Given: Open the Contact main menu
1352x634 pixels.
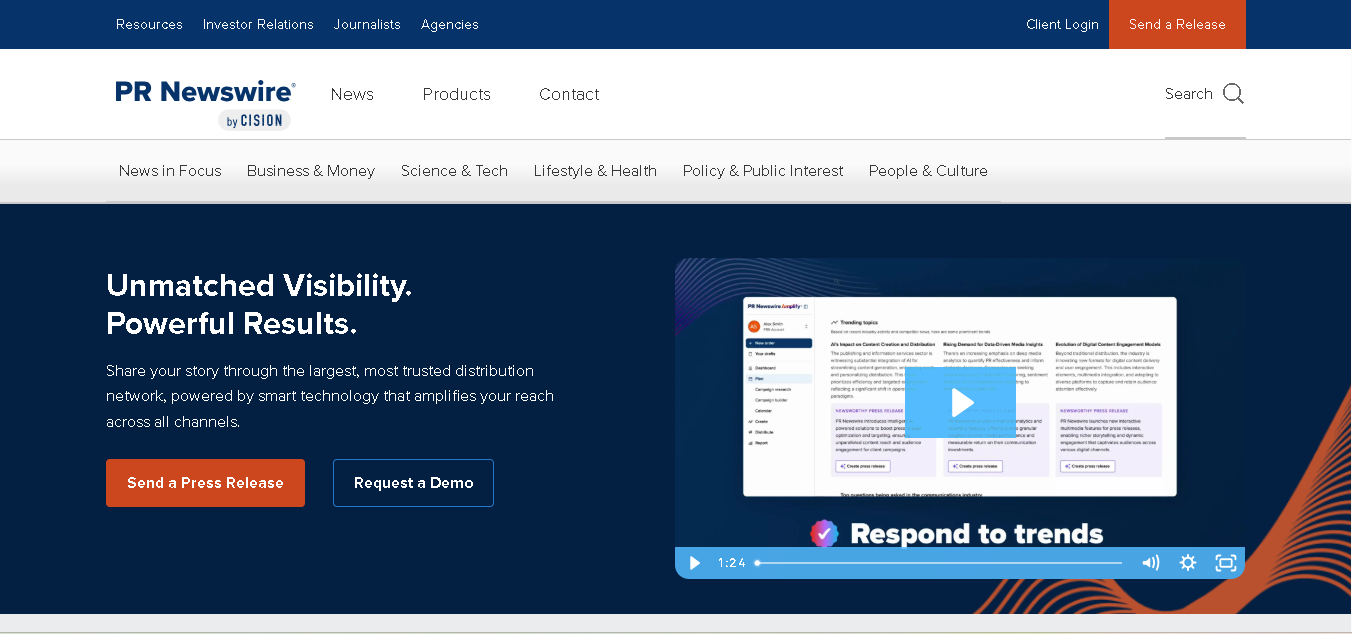Looking at the screenshot, I should pyautogui.click(x=569, y=94).
